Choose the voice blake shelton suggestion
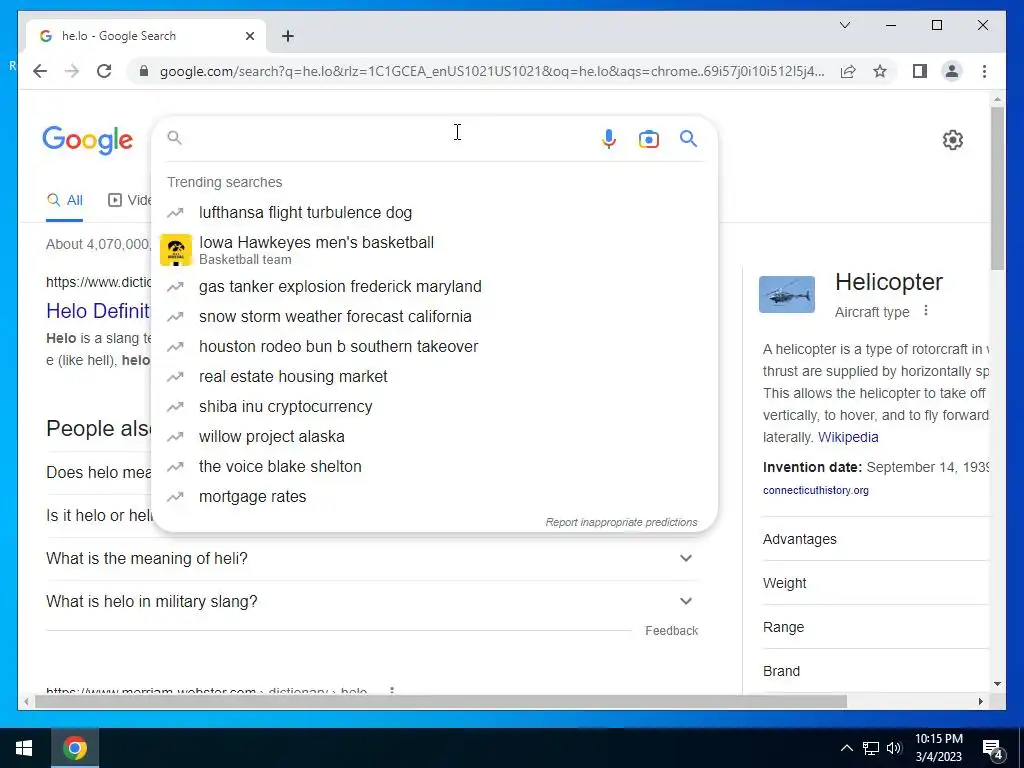Screen dimensions: 1024x768 pos(434,466)
